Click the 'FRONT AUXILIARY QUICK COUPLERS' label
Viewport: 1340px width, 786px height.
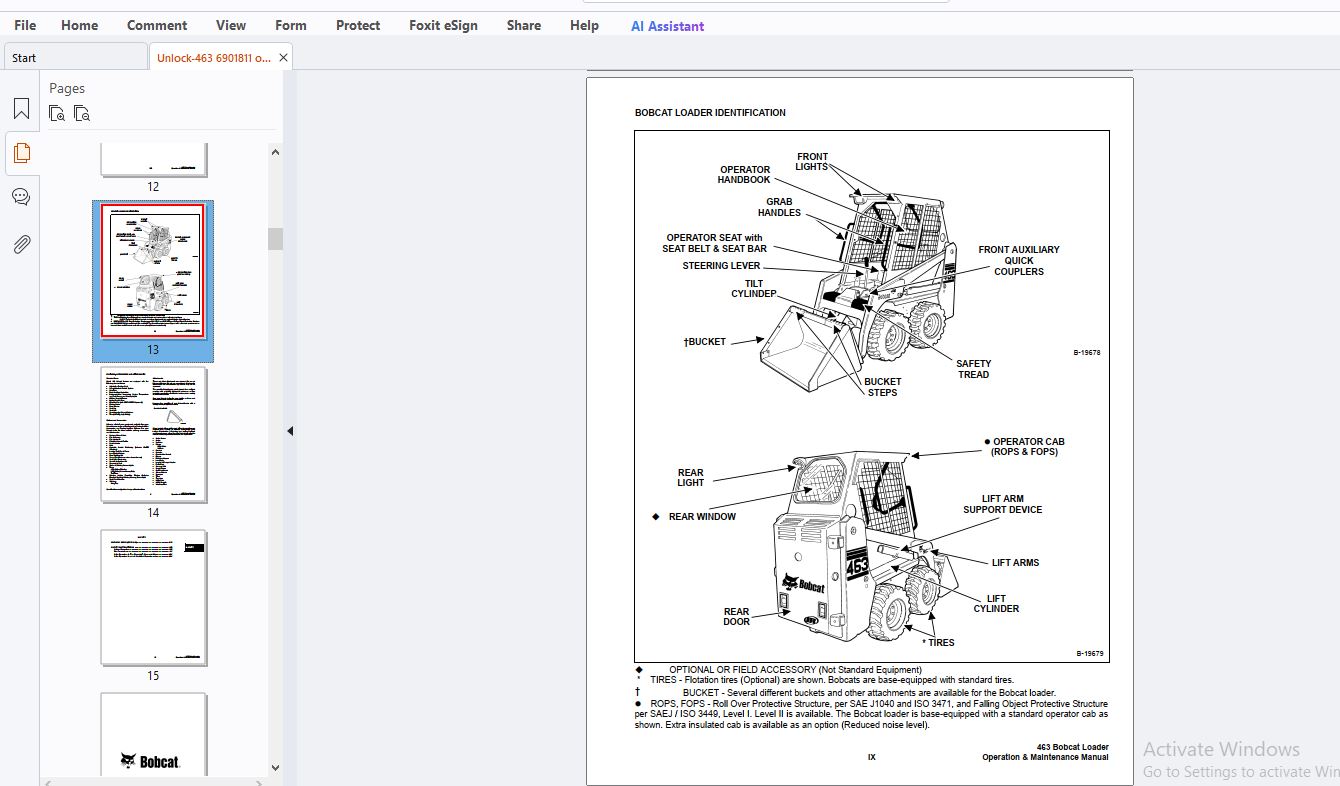pyautogui.click(x=1019, y=261)
